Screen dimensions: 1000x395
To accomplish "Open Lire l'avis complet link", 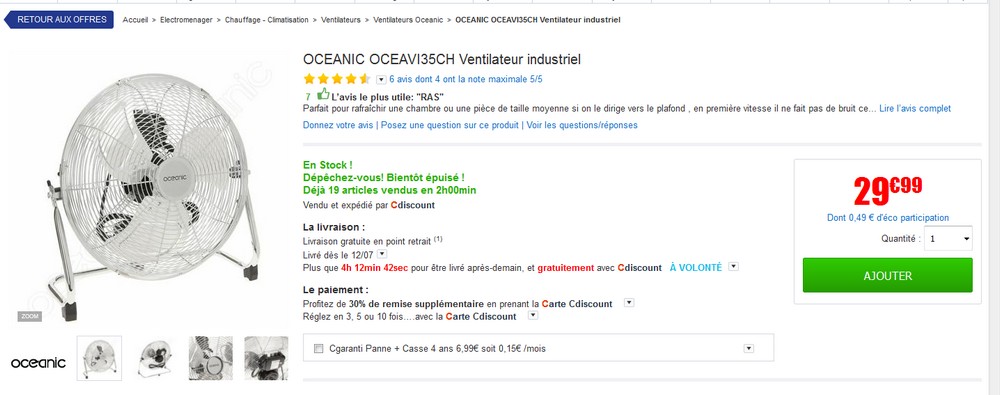I will pyautogui.click(x=915, y=108).
